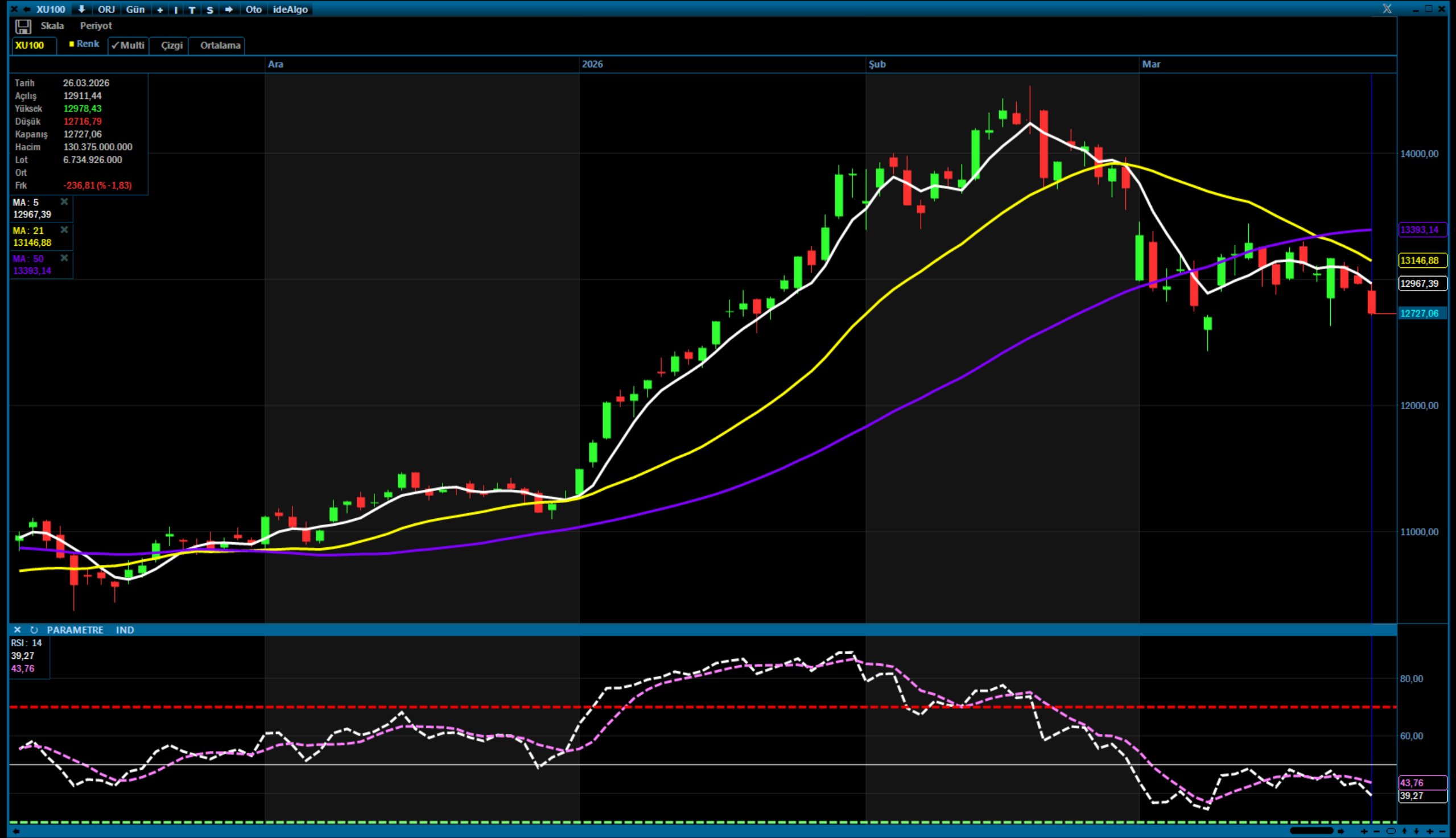The image size is (1456, 838).
Task: Click the scroll right arrow in the bottom bar
Action: [1340, 831]
